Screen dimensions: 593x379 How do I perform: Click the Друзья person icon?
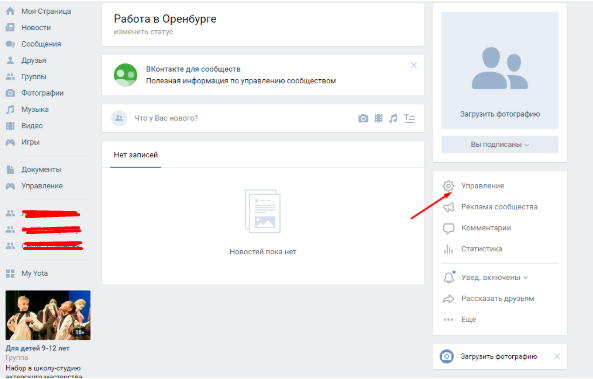click(x=10, y=60)
